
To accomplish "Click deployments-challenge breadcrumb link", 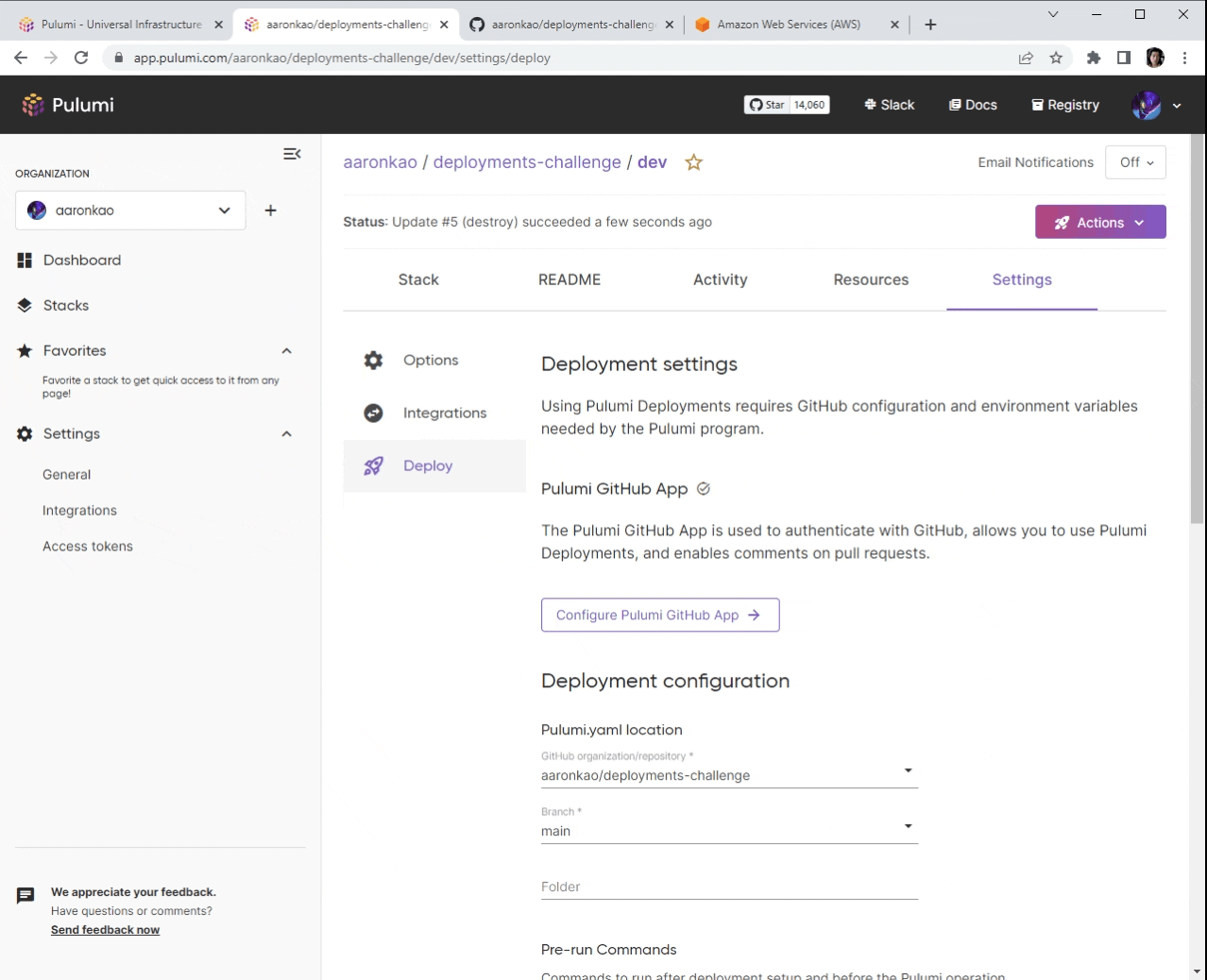I will pos(527,162).
